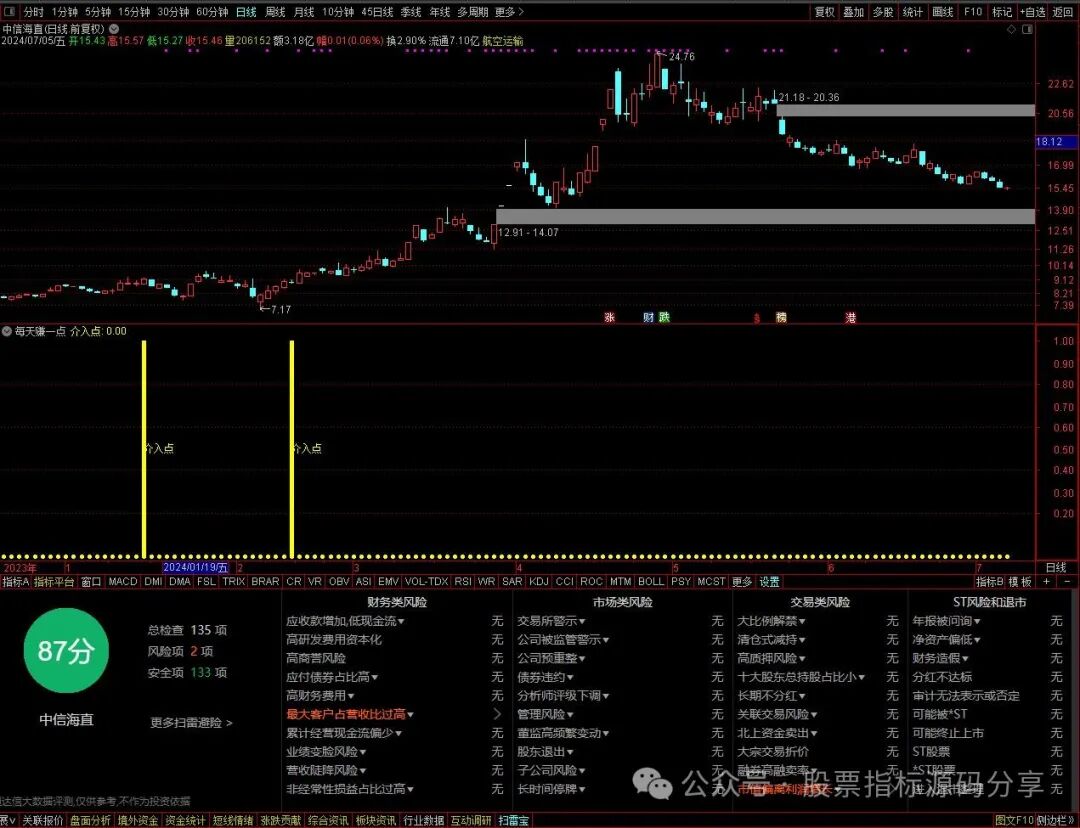Add stock via +自选 button
The width and height of the screenshot is (1080, 828).
(x=1033, y=12)
